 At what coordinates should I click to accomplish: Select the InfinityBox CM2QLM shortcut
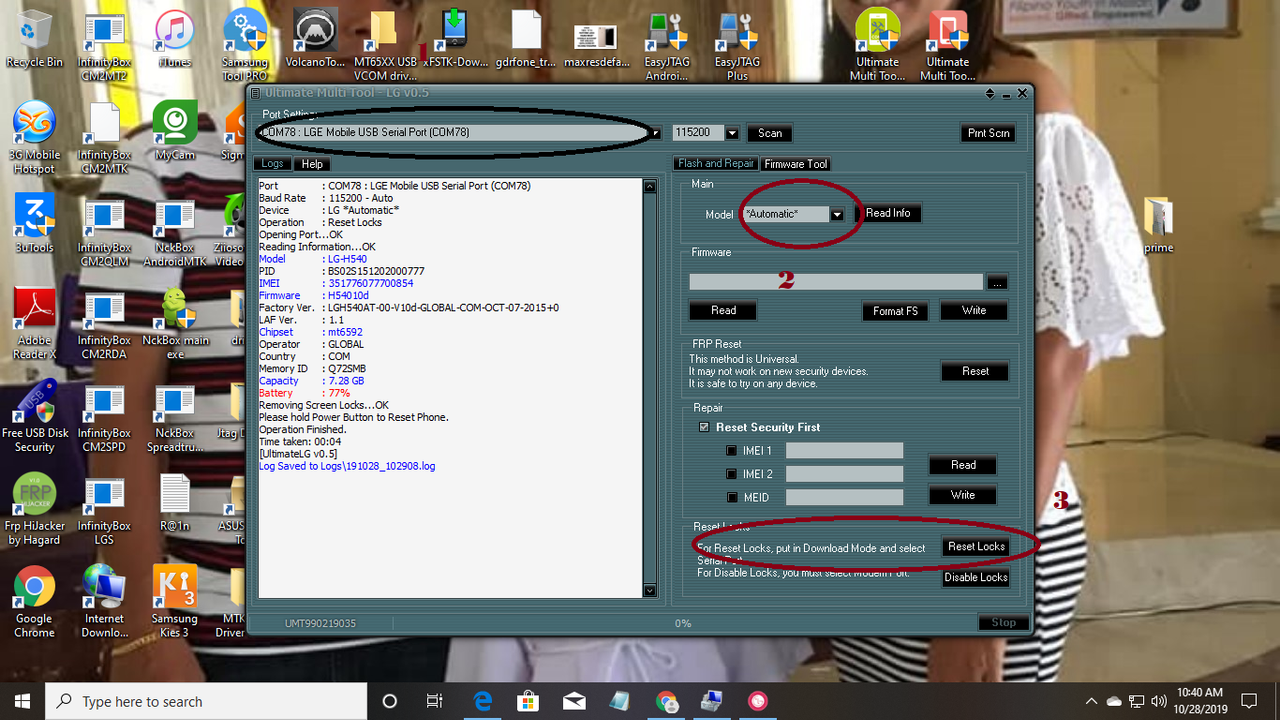[104, 231]
